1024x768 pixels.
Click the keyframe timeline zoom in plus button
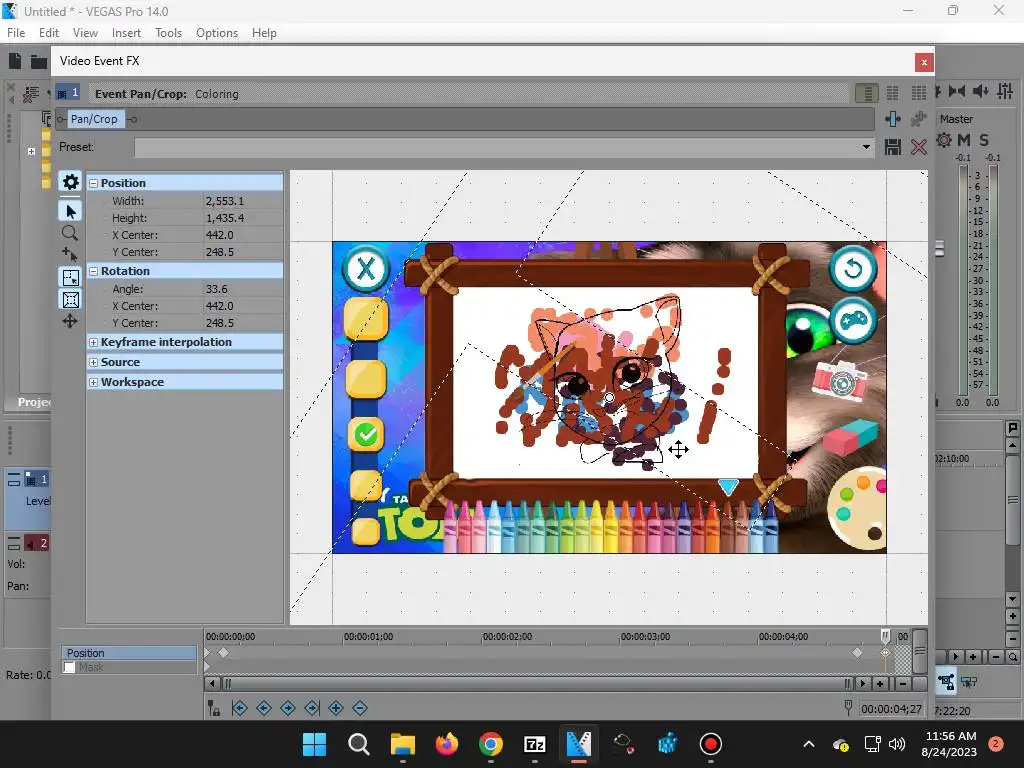click(x=880, y=684)
